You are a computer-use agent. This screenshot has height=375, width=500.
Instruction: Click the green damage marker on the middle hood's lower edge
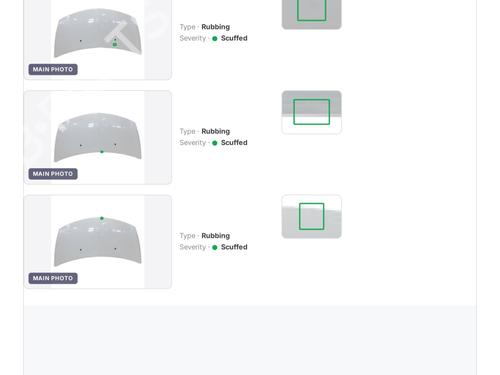102,152
